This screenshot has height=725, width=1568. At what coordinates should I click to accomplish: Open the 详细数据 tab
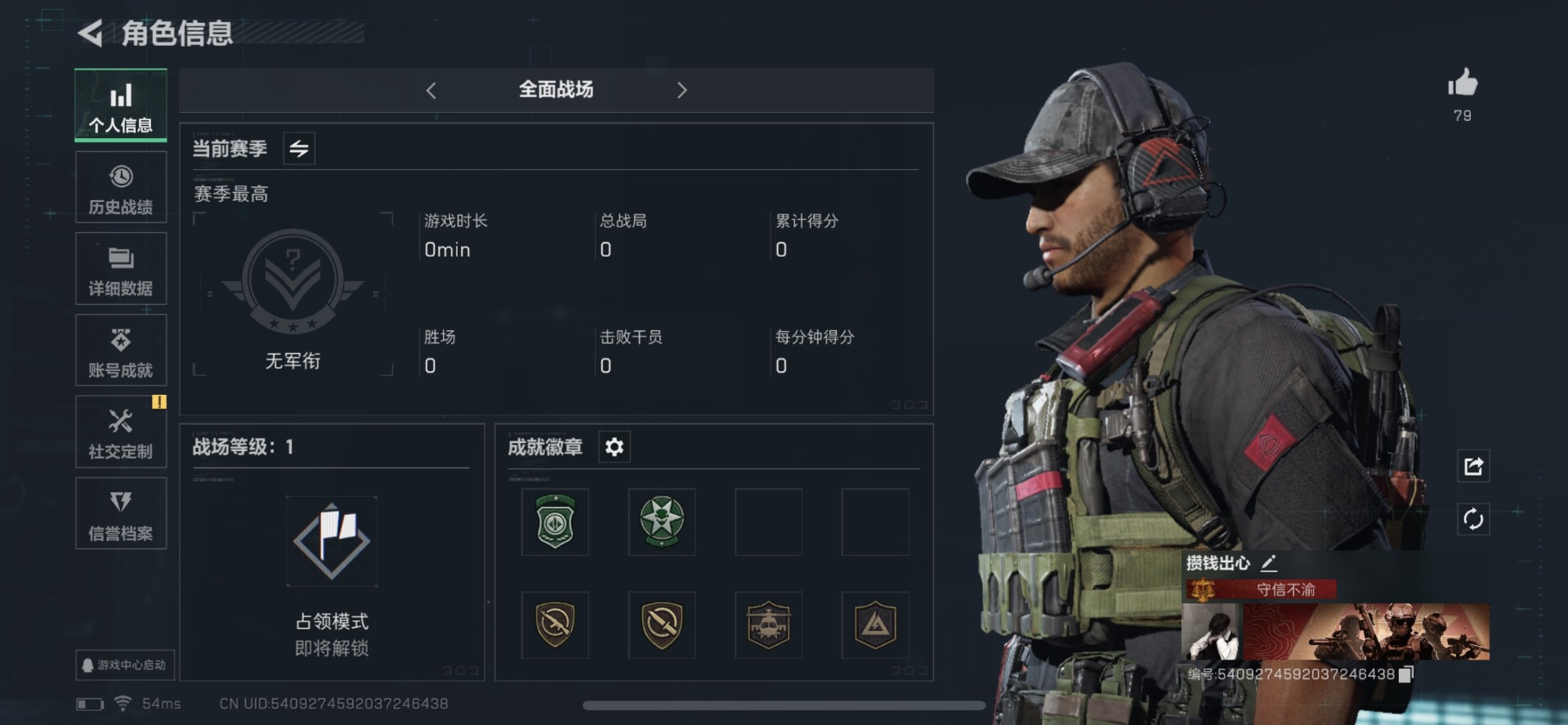[121, 269]
